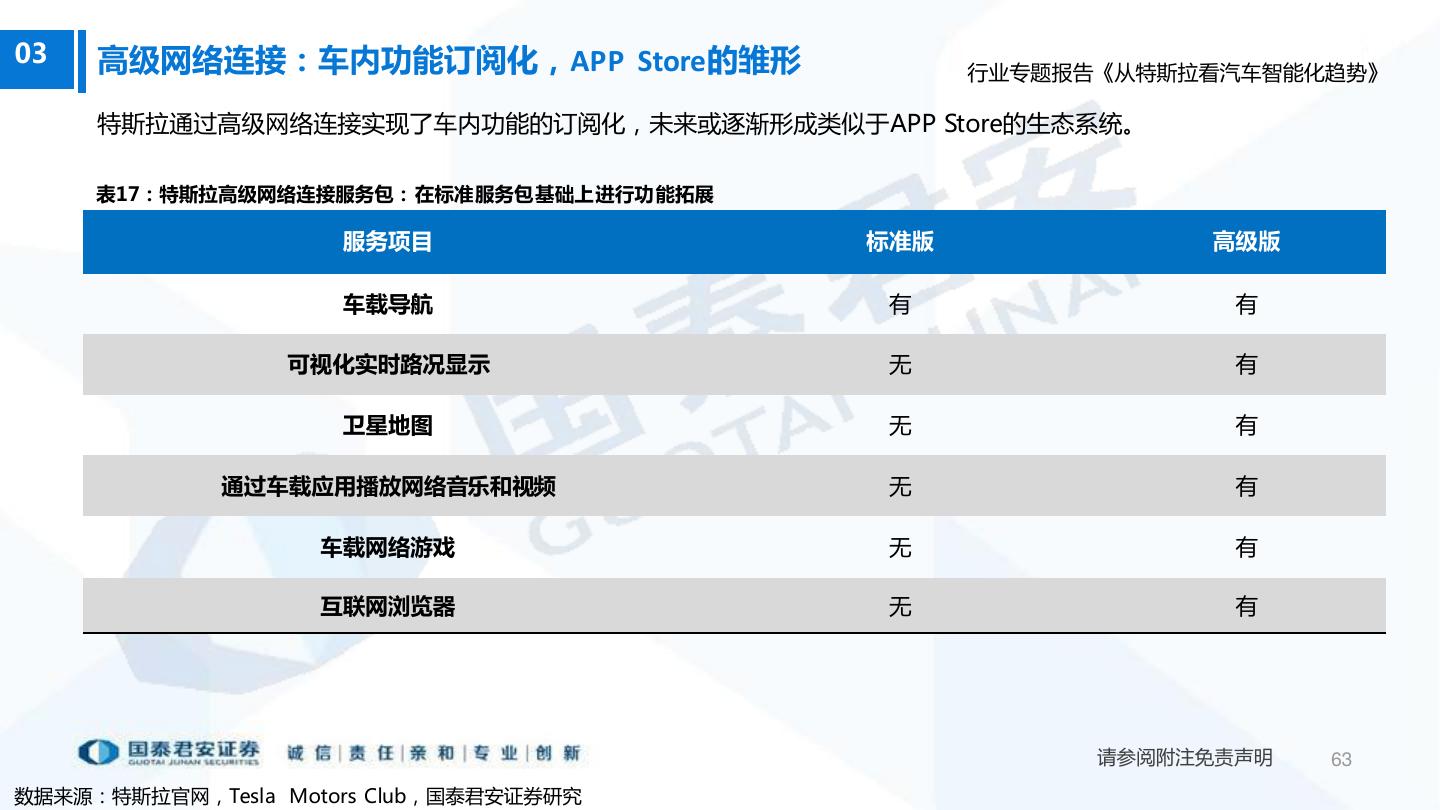The image size is (1440, 810).
Task: Click the 高级版 value for 互联网浏览器
Action: 1246,607
